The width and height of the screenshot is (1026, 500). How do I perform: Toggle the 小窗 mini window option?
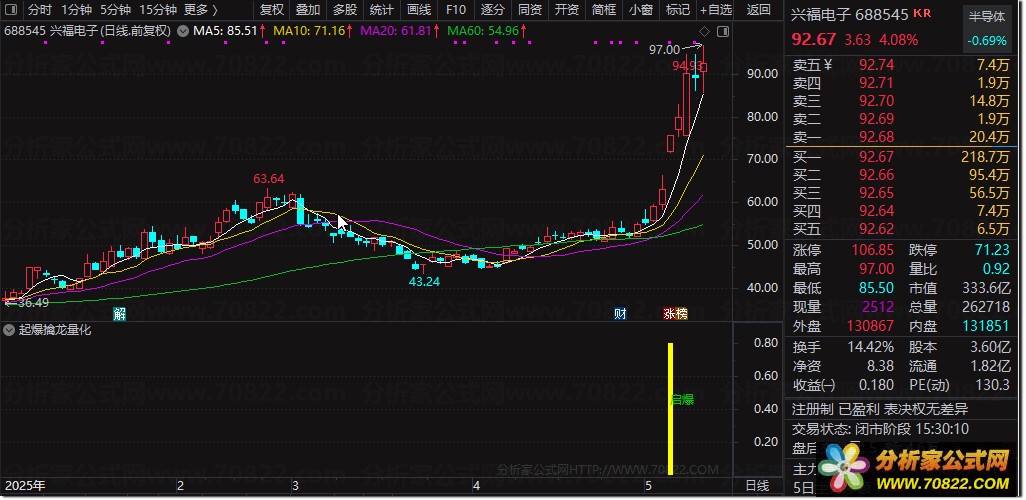[641, 10]
